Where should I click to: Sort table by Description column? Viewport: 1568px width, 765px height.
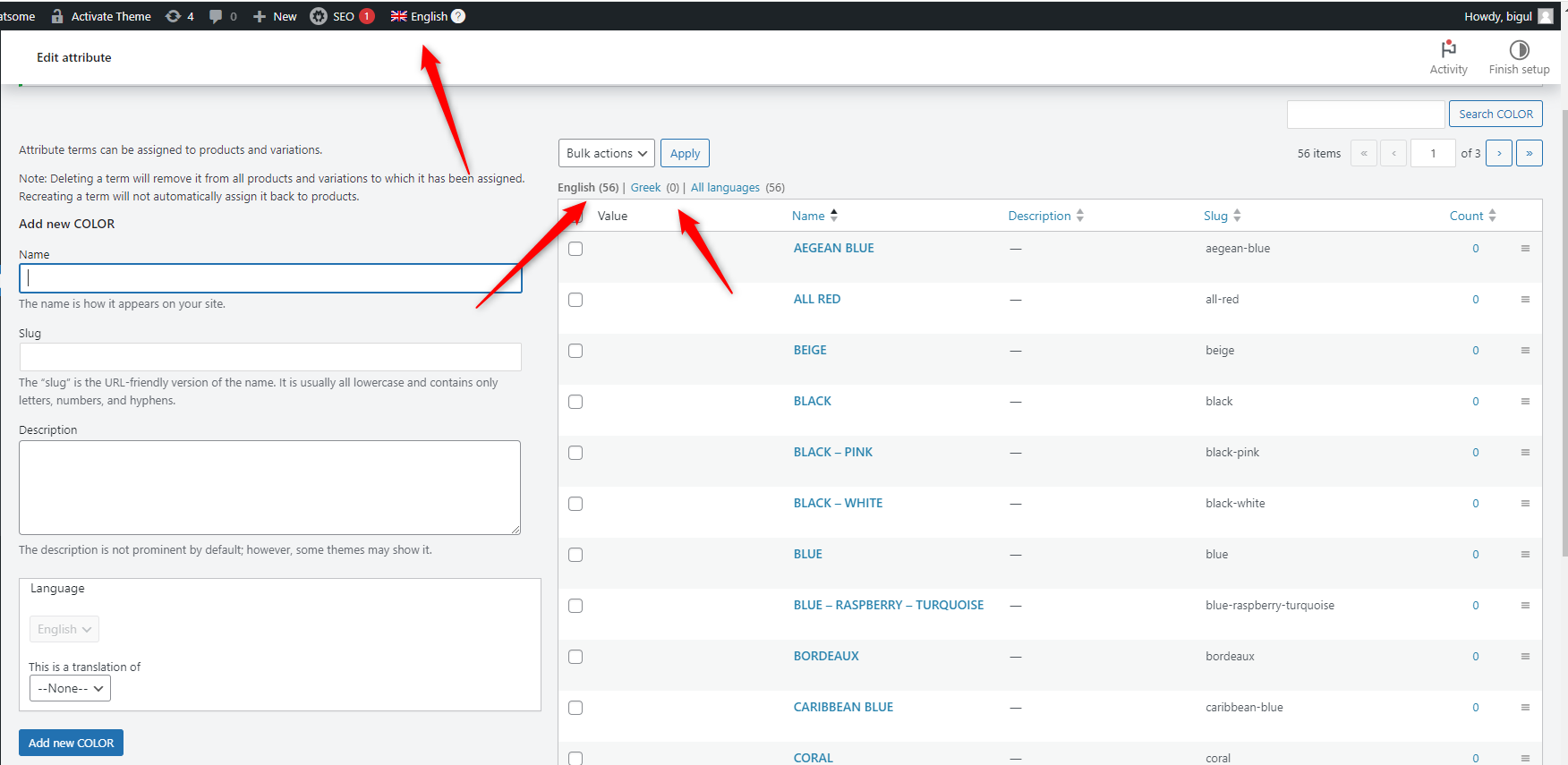1045,216
